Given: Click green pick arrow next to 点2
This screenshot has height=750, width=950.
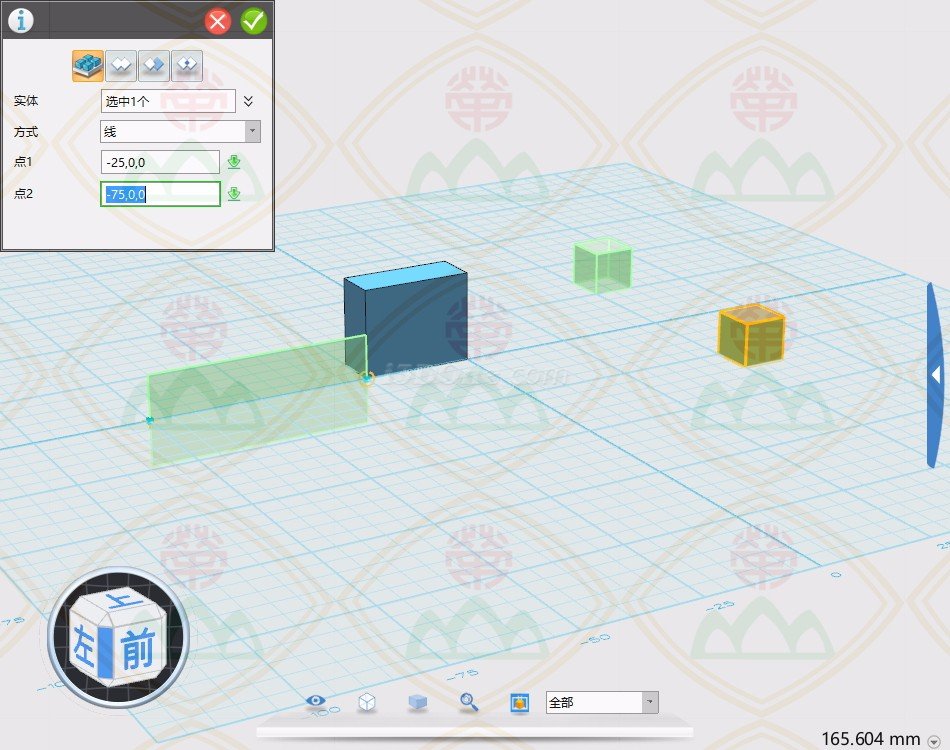Looking at the screenshot, I should pos(234,194).
